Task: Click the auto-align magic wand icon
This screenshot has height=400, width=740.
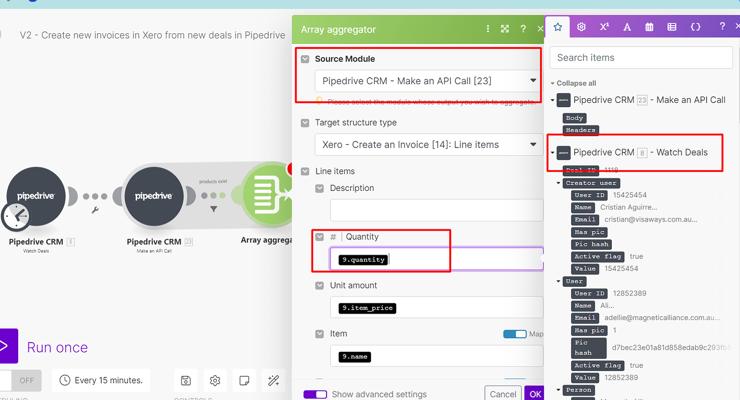Action: (273, 380)
